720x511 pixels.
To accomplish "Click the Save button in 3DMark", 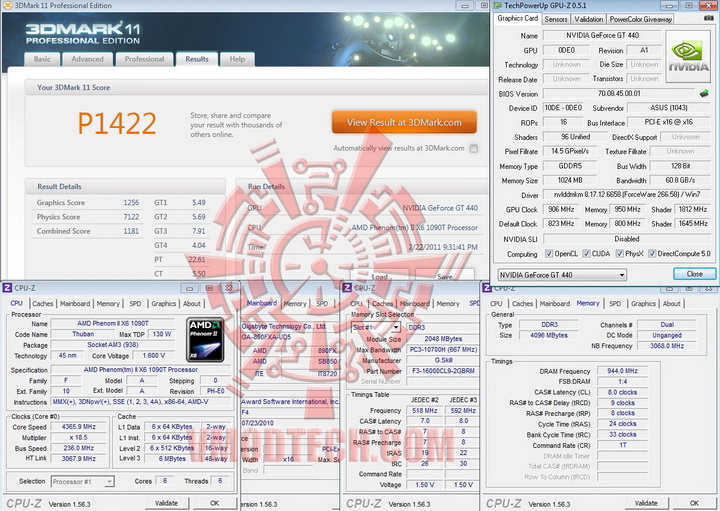I will click(444, 276).
